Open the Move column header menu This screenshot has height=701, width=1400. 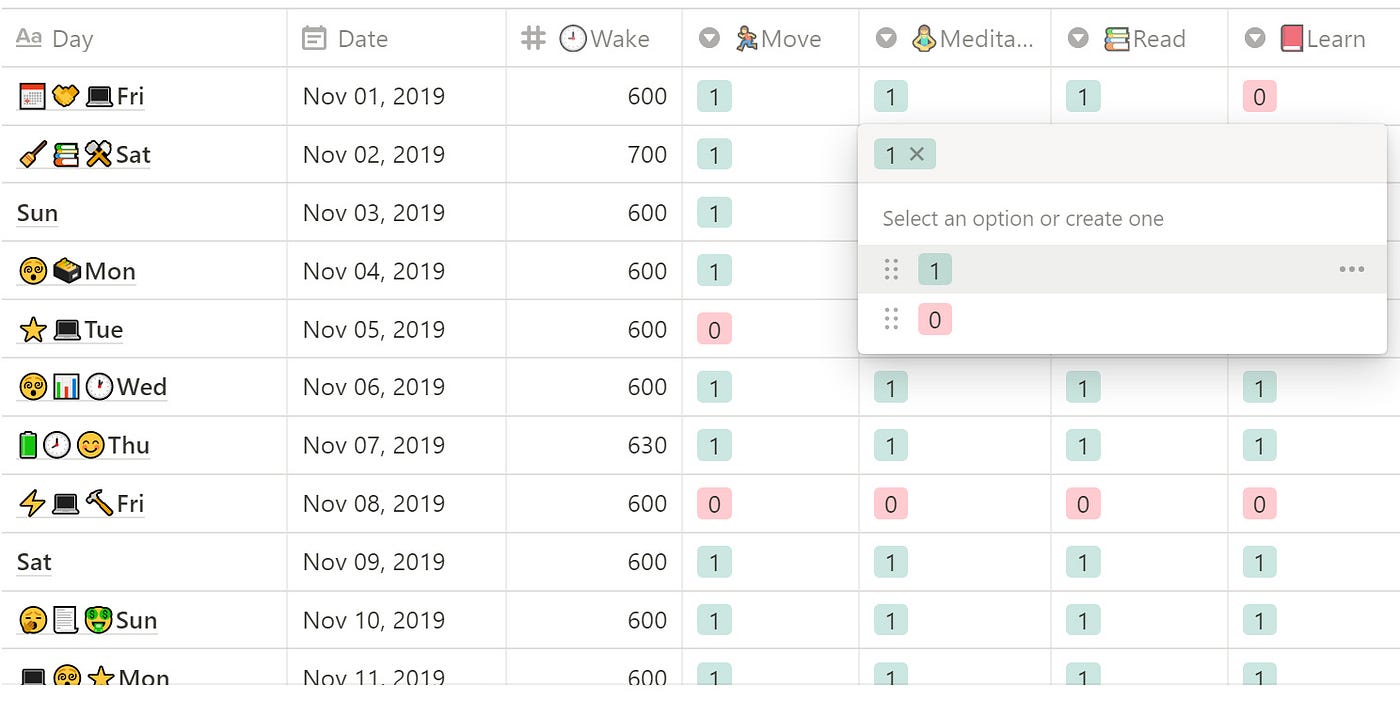tap(770, 38)
